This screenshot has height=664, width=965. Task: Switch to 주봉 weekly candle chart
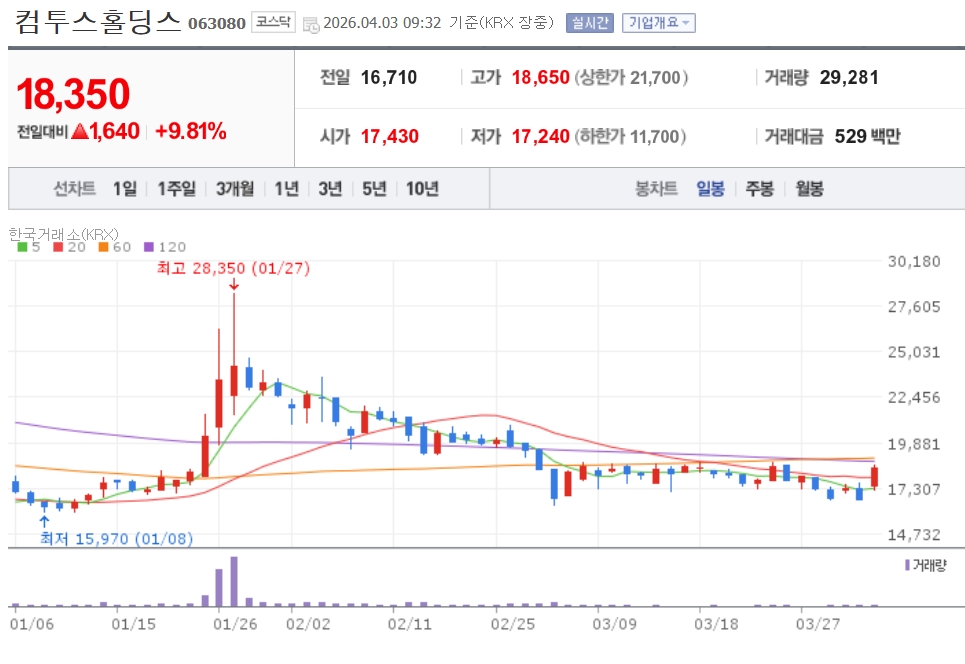pyautogui.click(x=759, y=188)
